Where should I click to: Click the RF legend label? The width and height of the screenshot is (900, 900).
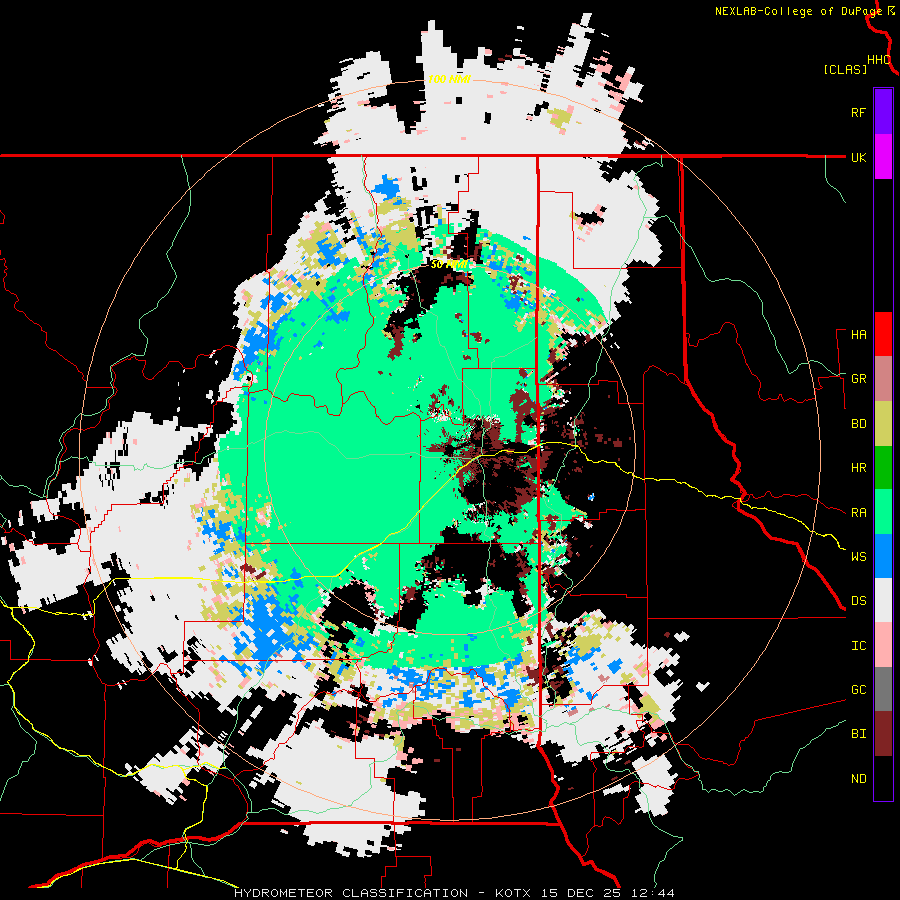coord(859,112)
